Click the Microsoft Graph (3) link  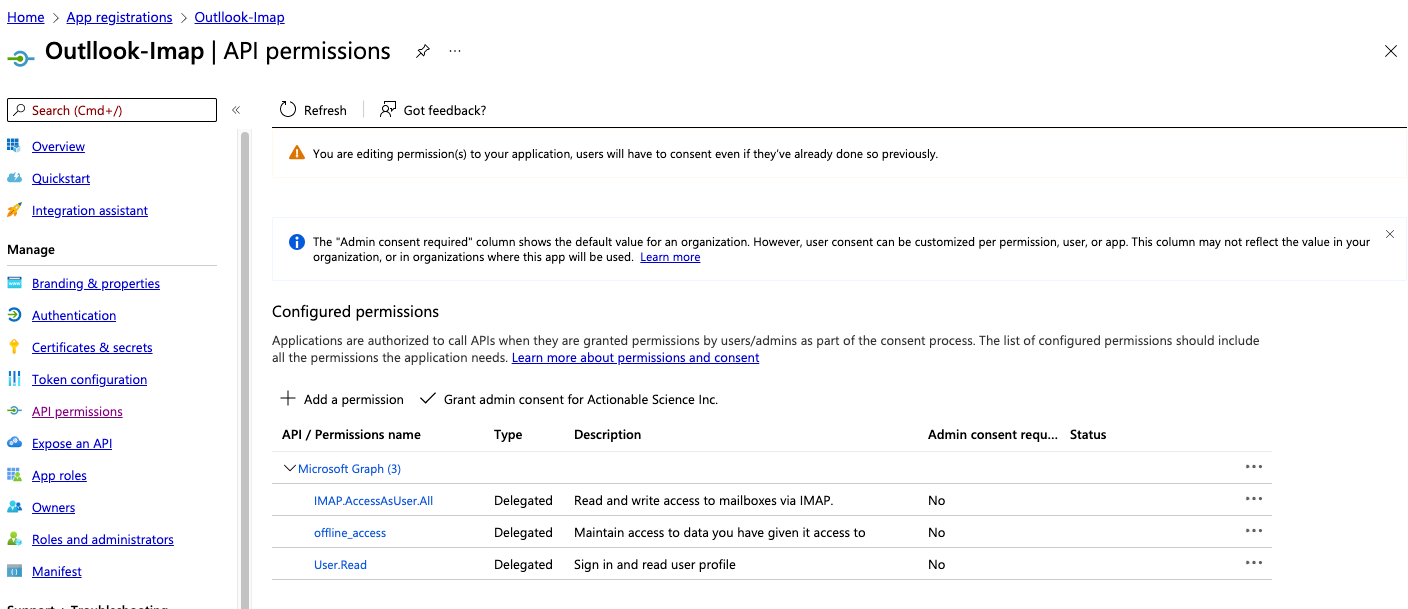click(349, 468)
